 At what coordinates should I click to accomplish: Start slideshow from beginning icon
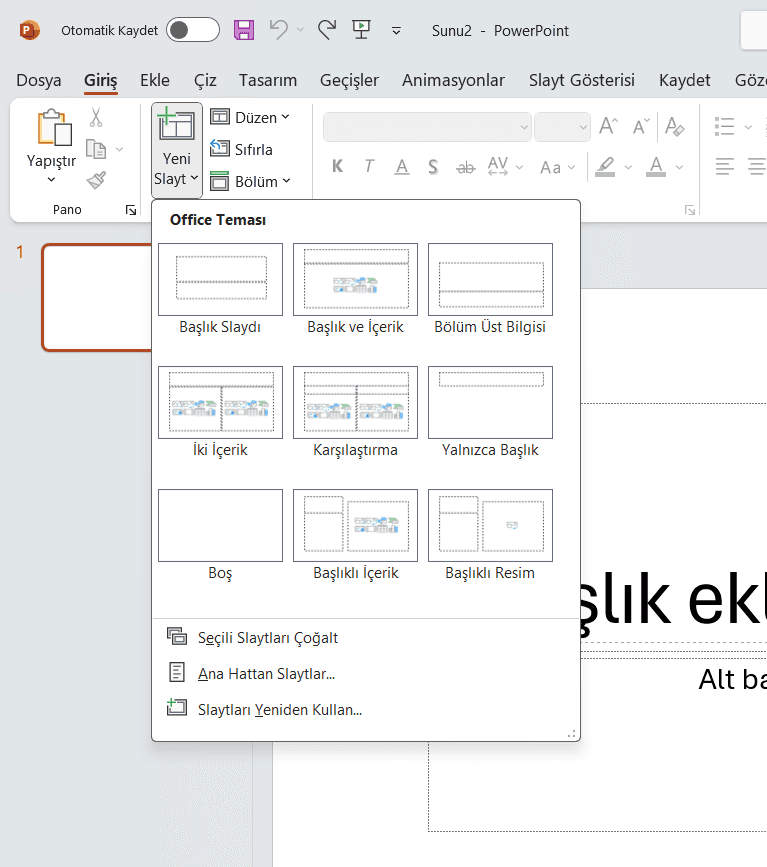pos(361,29)
